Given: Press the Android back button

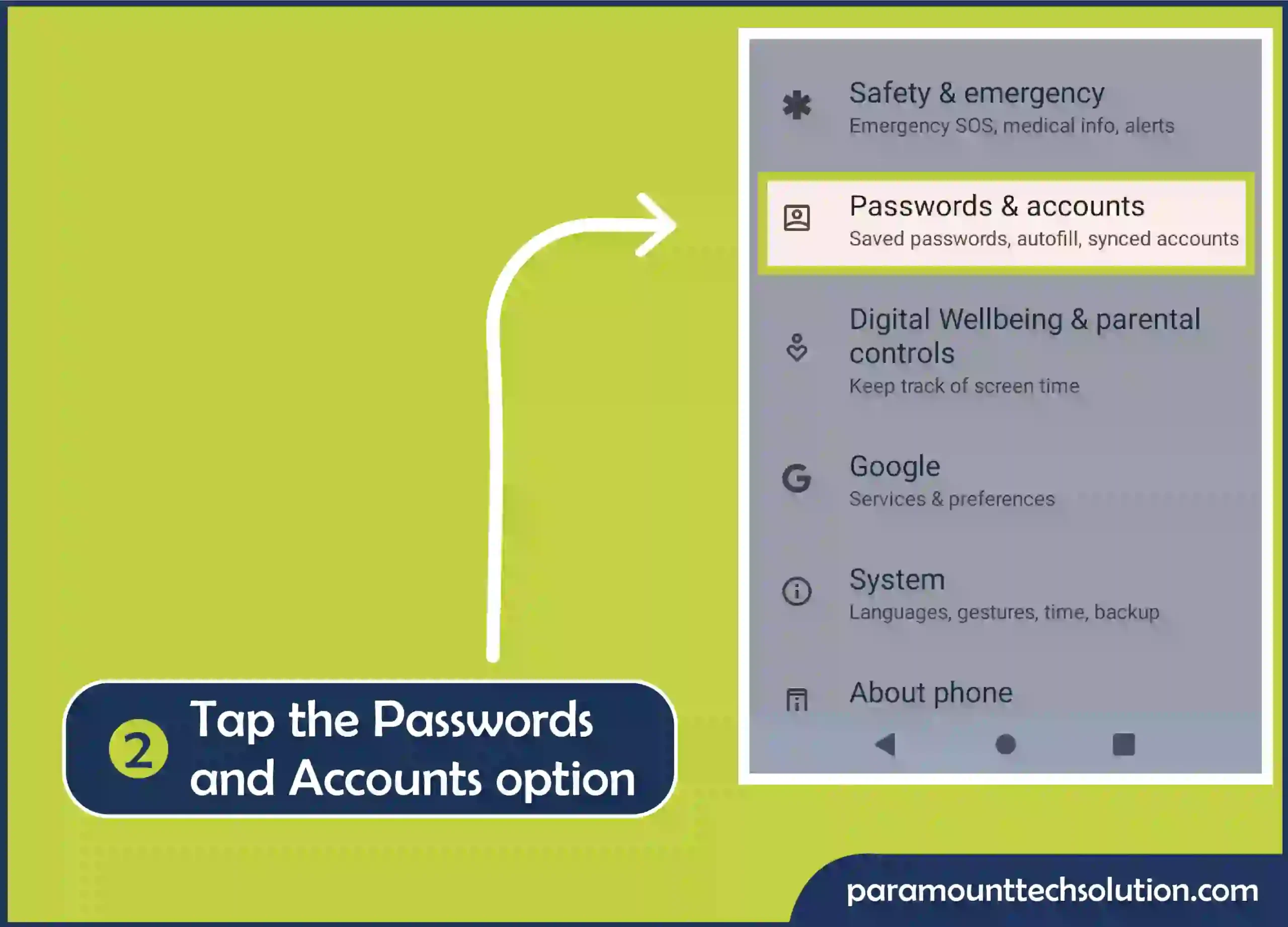Looking at the screenshot, I should coord(884,746).
